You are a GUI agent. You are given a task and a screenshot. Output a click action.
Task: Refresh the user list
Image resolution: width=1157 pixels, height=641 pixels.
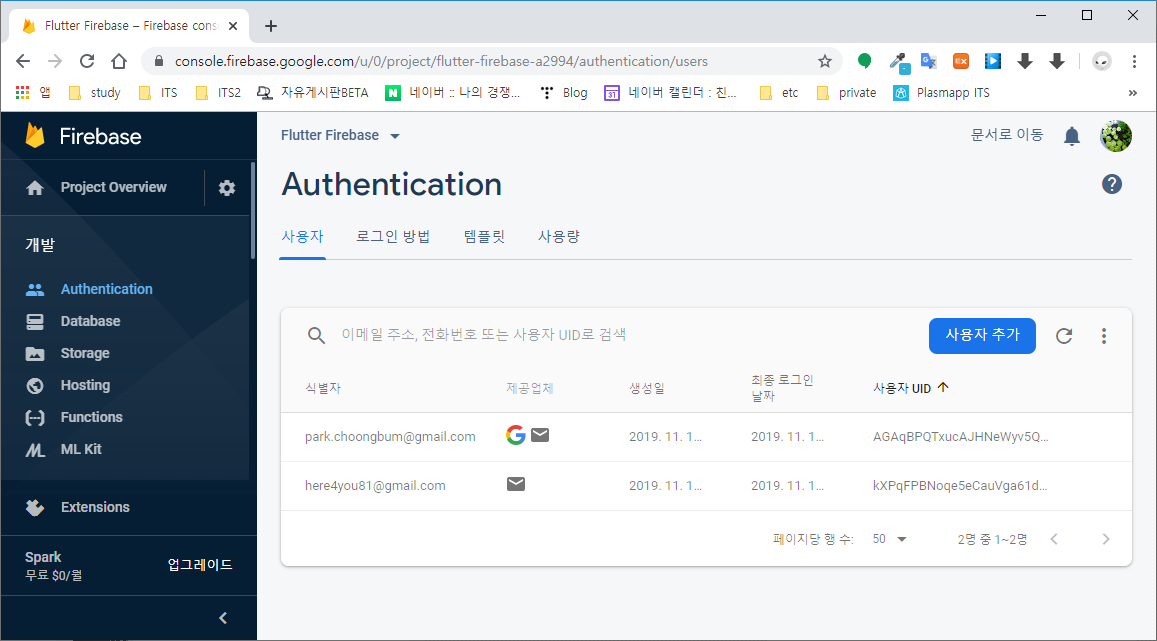click(1064, 336)
